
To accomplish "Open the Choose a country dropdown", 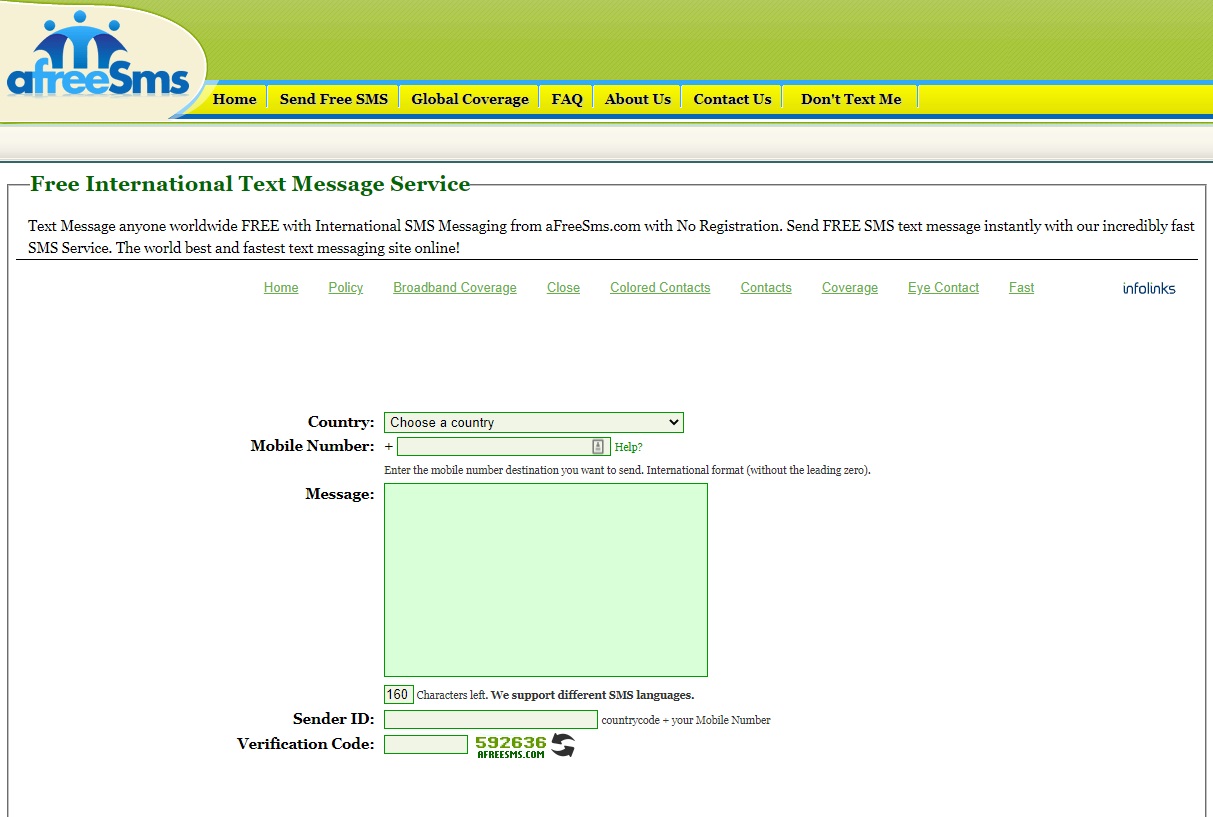I will coord(533,423).
